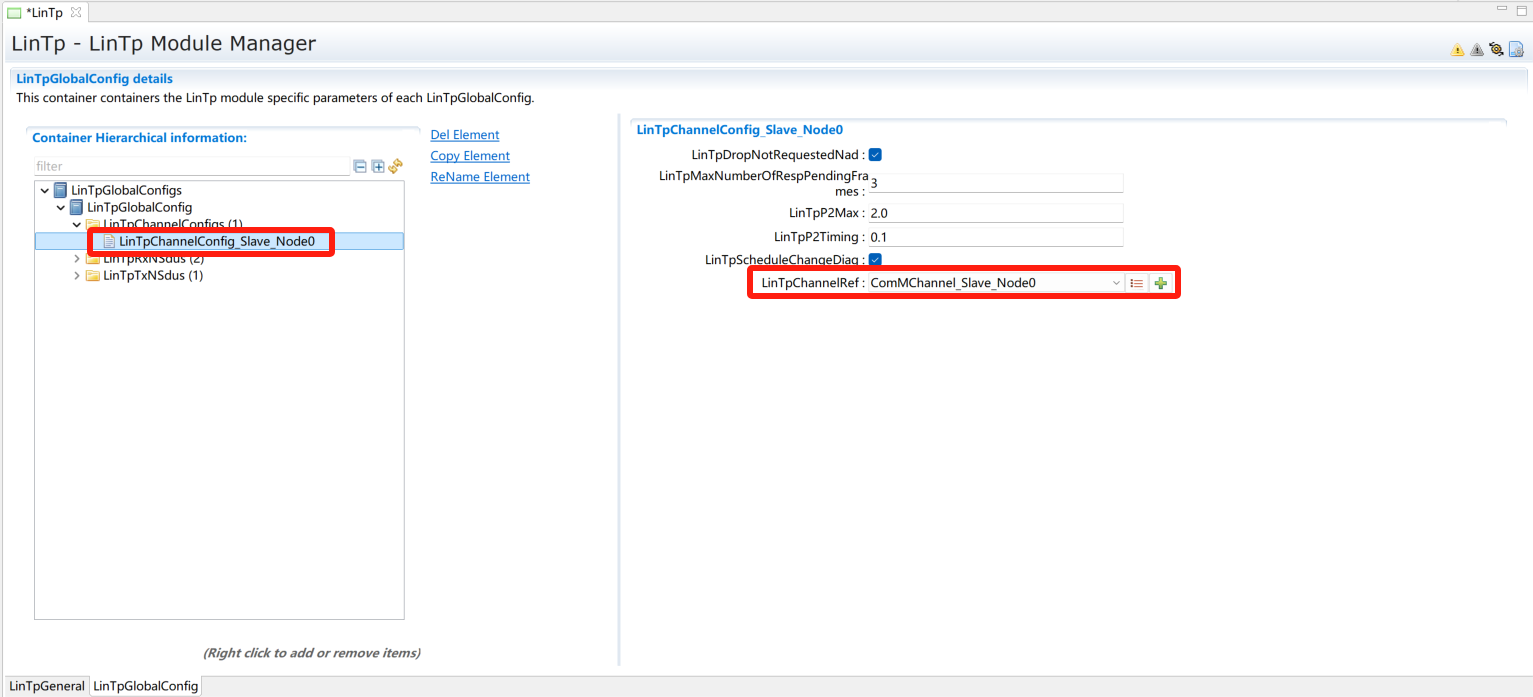This screenshot has height=697, width=1533.
Task: Toggle the LinTpScheduleChangeDiag checkbox
Action: (x=875, y=260)
